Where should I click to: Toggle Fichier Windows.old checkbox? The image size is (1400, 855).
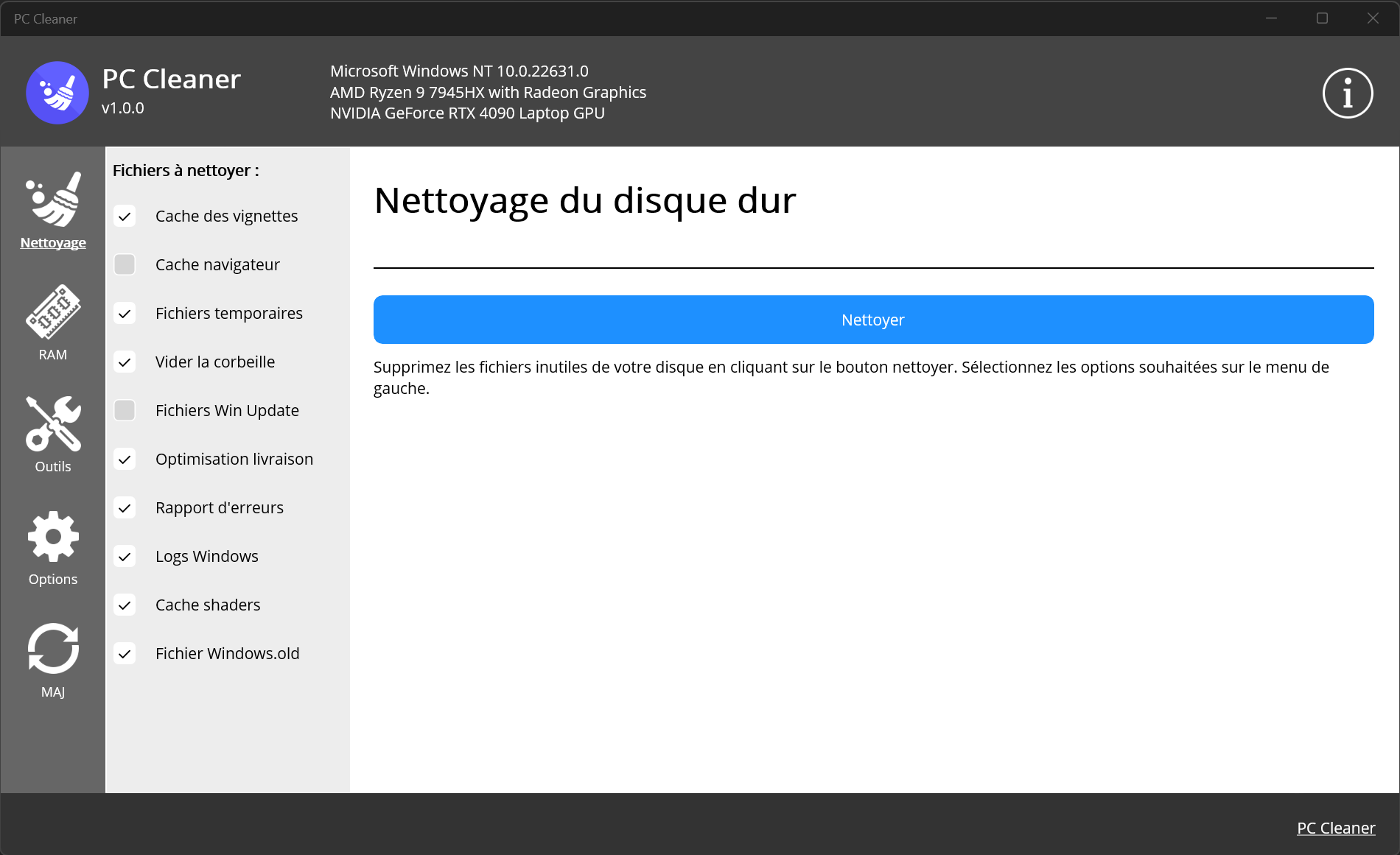coord(125,653)
